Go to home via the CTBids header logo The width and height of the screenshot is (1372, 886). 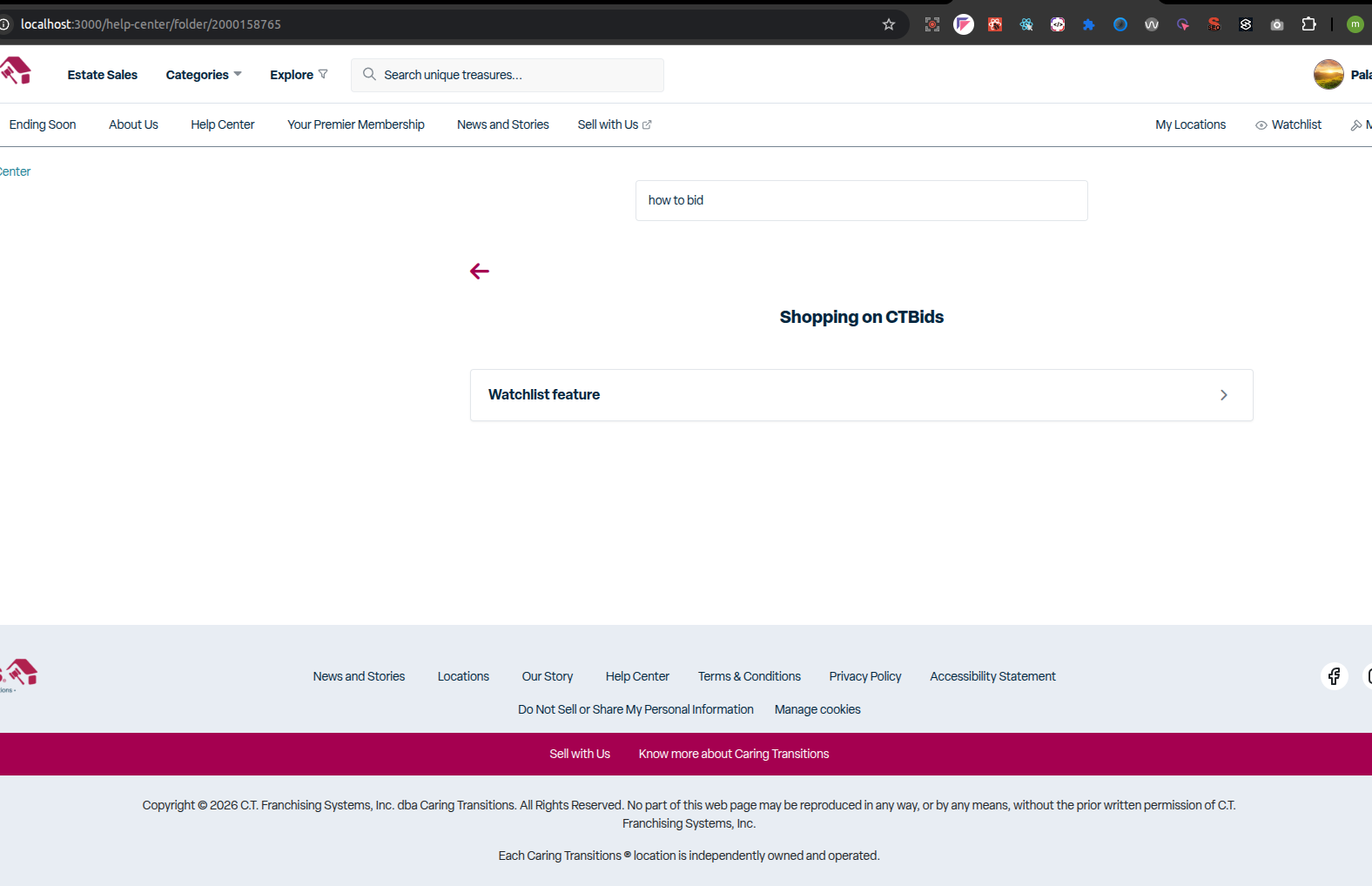(16, 71)
